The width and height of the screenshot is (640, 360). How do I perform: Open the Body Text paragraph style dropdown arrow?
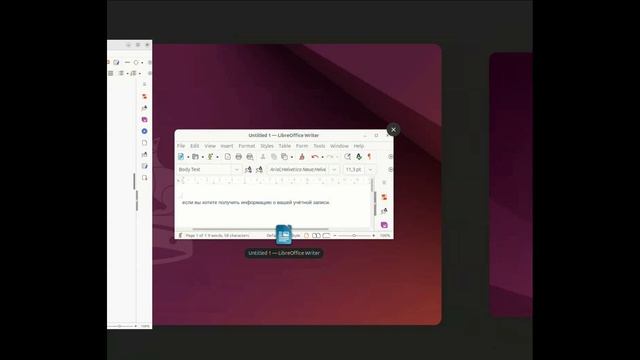click(x=237, y=169)
